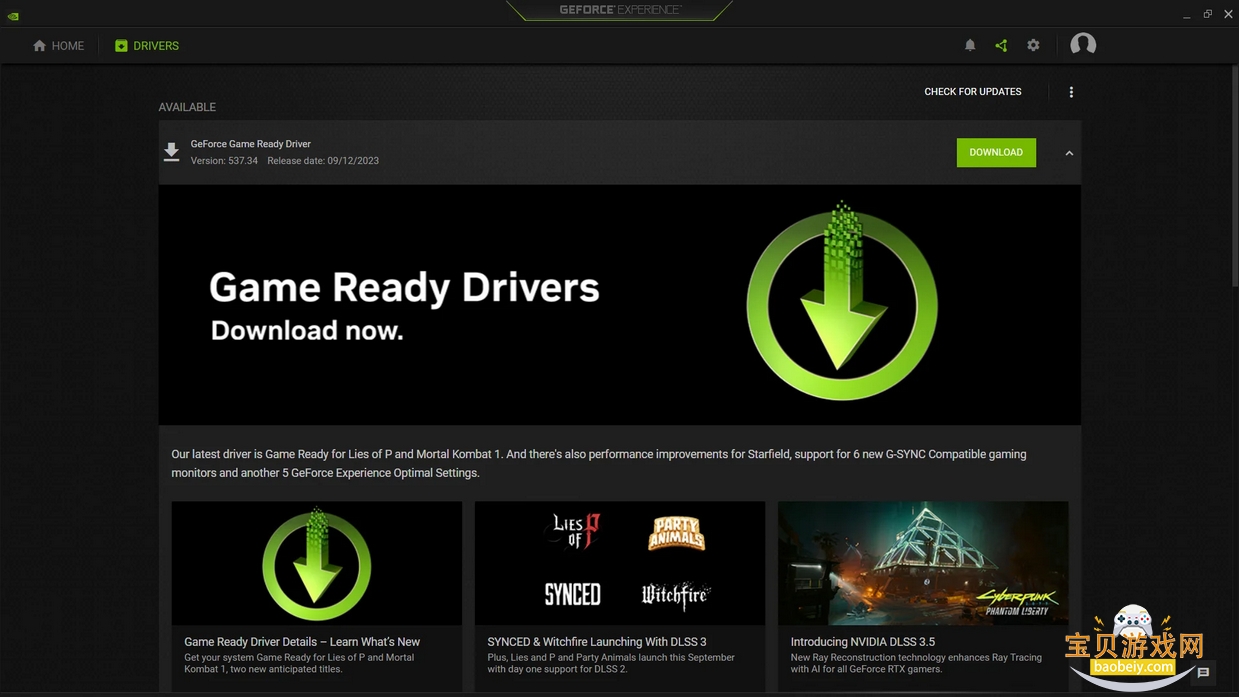Click the 'Version: 537.34' text
This screenshot has width=1239, height=697.
224,161
